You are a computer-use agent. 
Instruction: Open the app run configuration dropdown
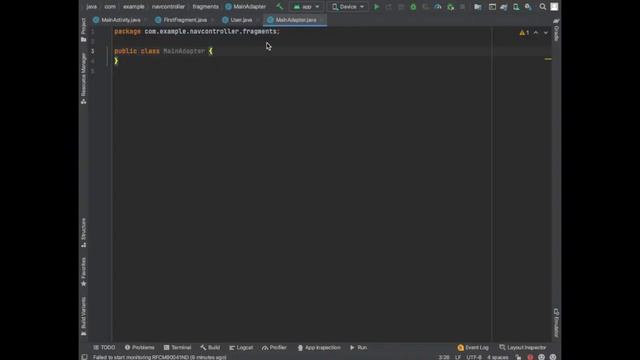pos(307,7)
